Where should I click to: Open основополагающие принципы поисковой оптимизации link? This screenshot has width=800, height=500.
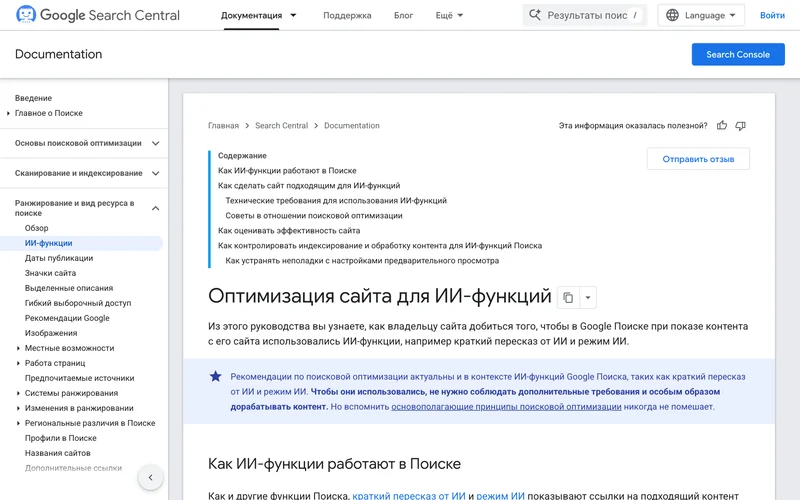coord(506,407)
